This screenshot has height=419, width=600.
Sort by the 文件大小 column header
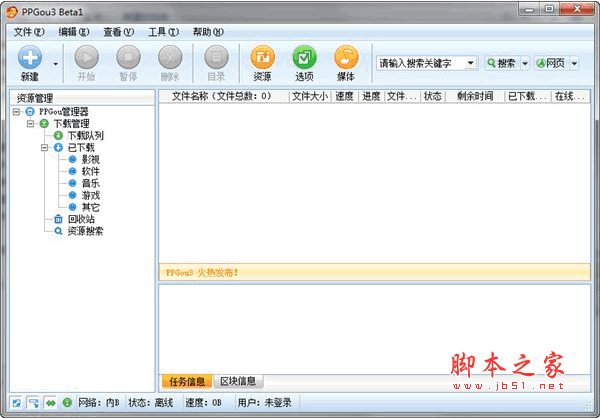310,96
